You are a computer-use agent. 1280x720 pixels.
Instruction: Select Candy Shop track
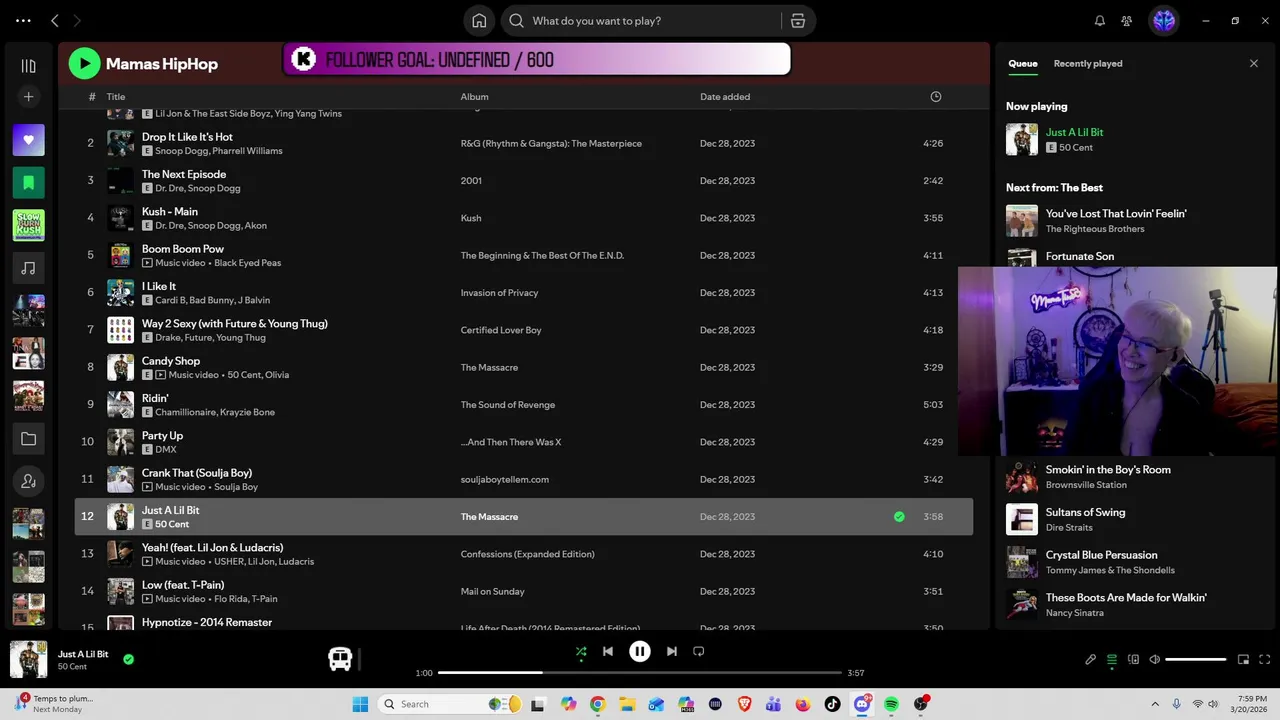[171, 361]
